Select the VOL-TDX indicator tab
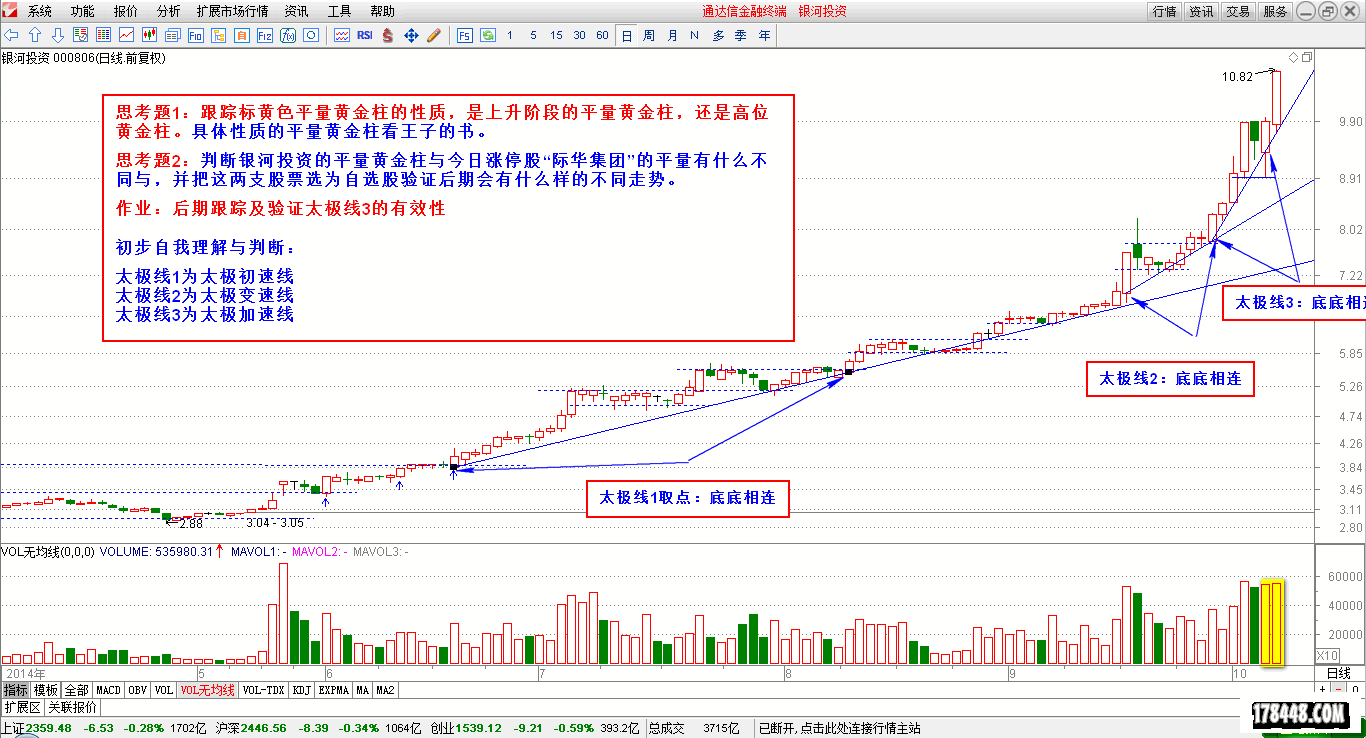1366x738 pixels. click(264, 690)
